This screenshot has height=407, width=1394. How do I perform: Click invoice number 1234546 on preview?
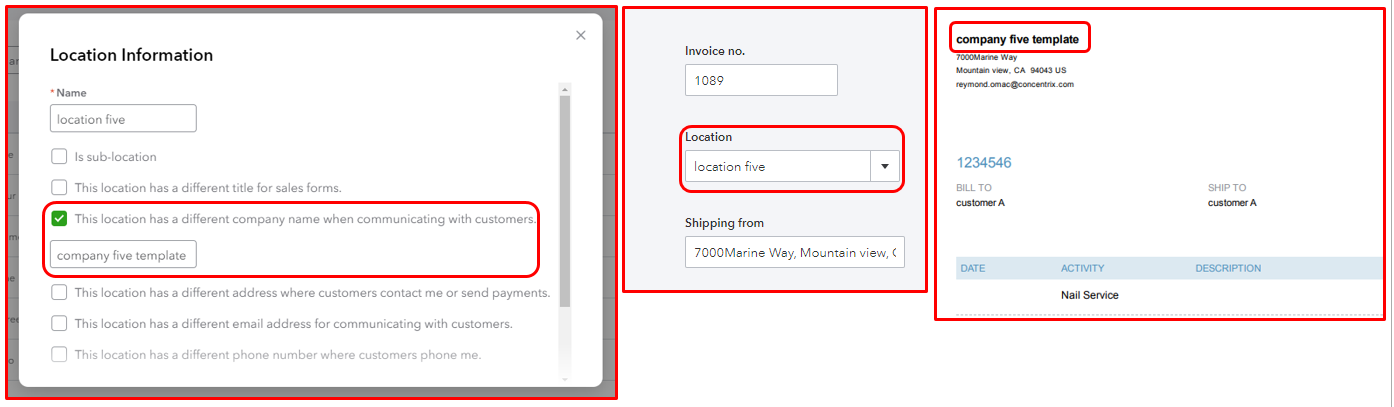pyautogui.click(x=984, y=162)
